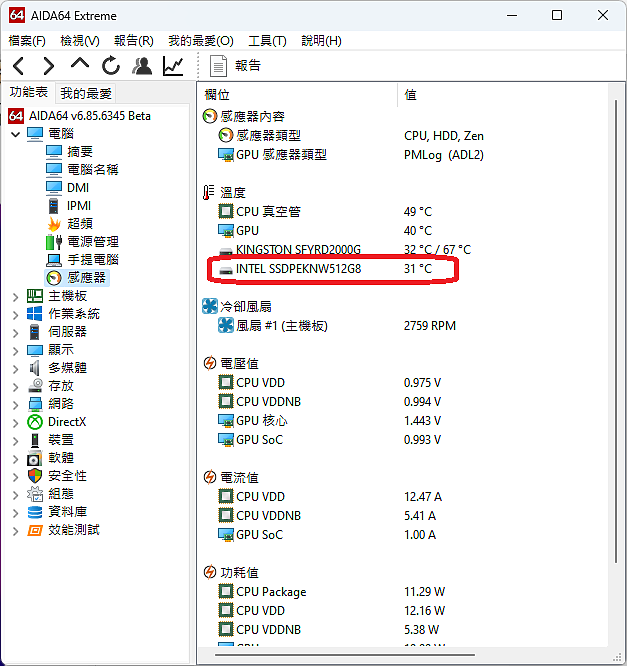Refresh the sensor readings
This screenshot has height=666, width=627.
pyautogui.click(x=111, y=66)
